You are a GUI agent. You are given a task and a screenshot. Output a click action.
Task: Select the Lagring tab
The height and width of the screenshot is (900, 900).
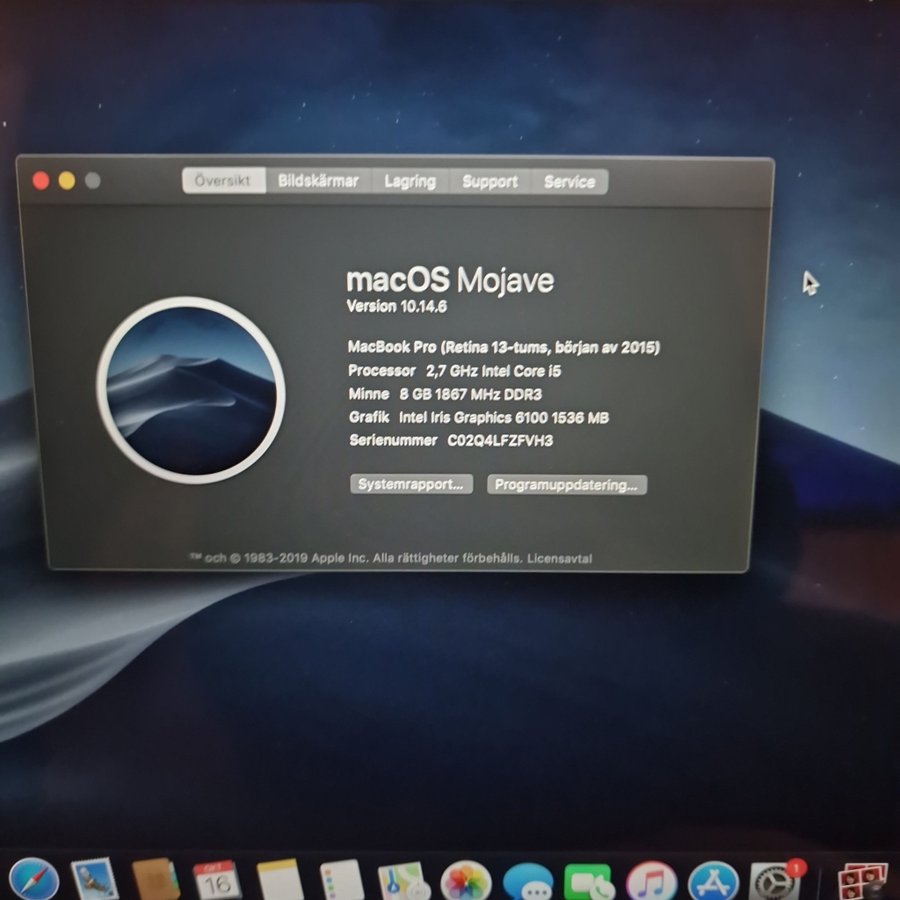tap(410, 182)
